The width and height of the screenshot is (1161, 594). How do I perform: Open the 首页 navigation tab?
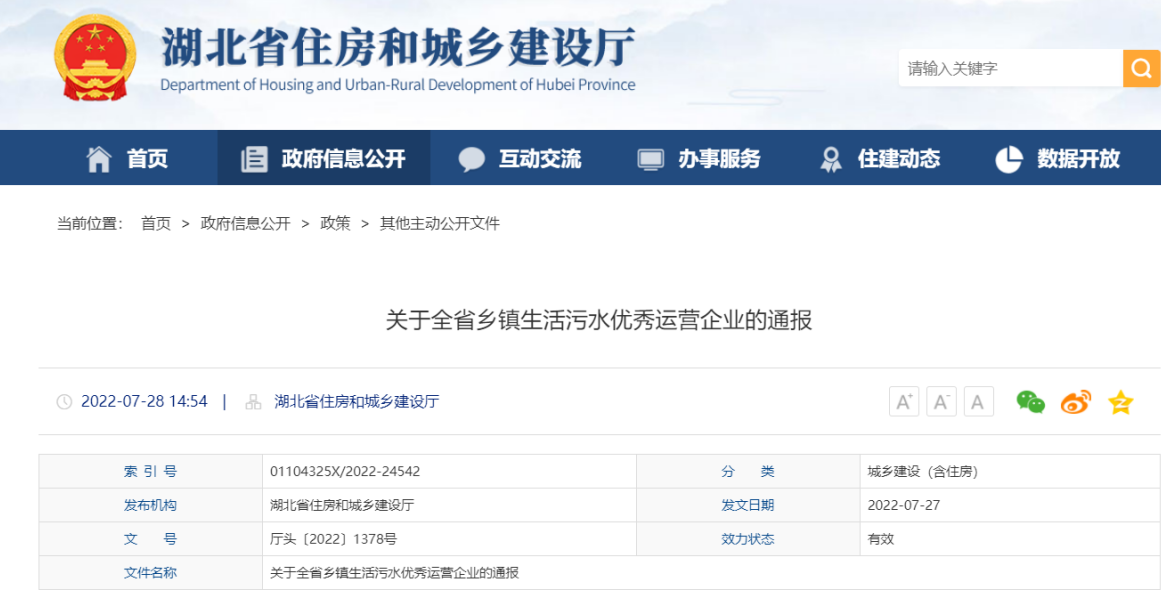point(127,158)
